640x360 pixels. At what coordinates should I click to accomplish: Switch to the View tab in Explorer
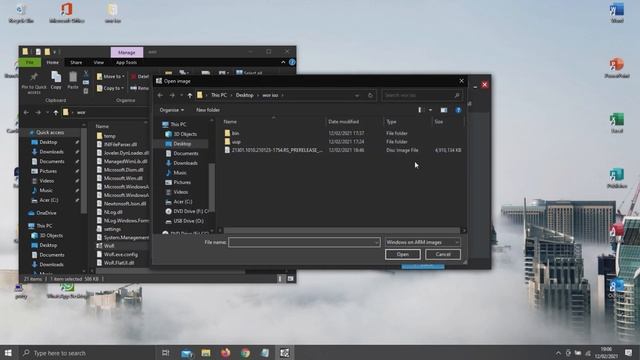click(99, 62)
